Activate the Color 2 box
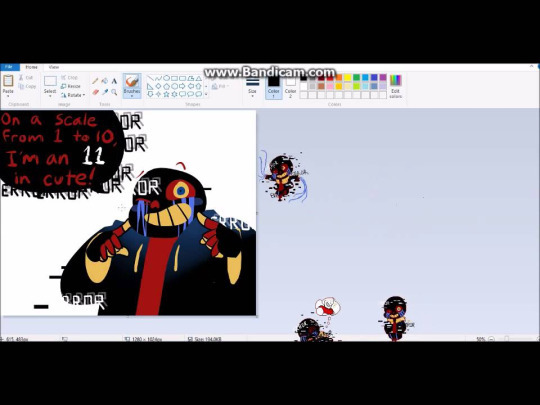This screenshot has height=405, width=540. pos(290,87)
